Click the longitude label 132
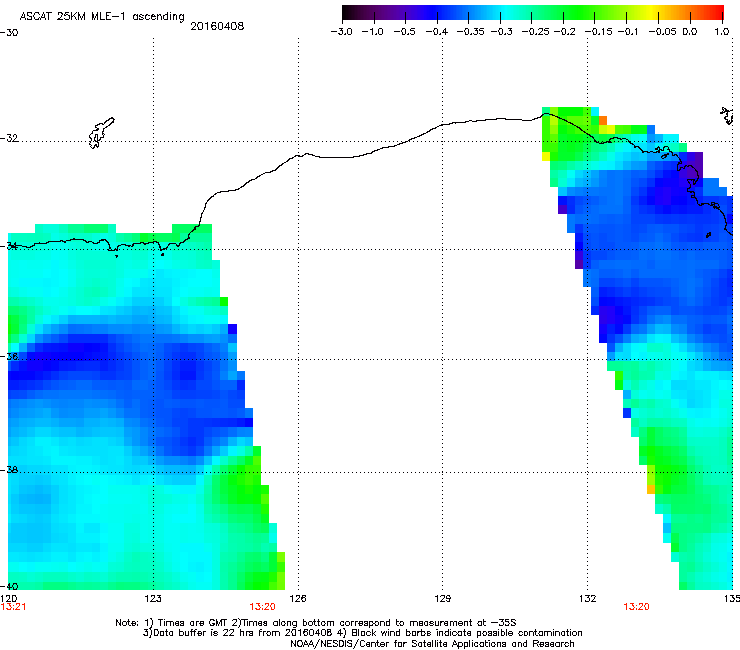 coord(588,599)
